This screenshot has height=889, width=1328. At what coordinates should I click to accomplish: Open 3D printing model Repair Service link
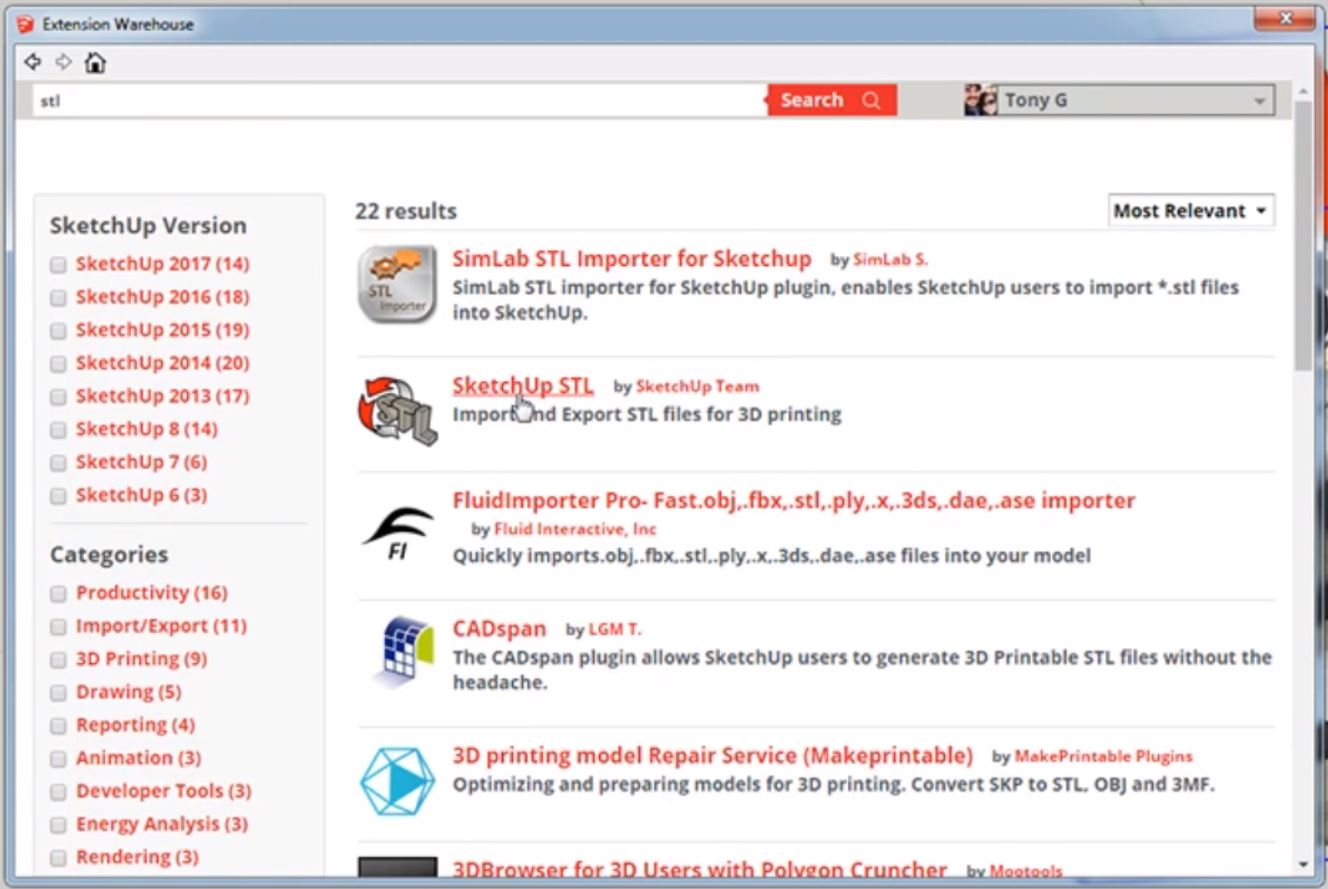tap(713, 755)
